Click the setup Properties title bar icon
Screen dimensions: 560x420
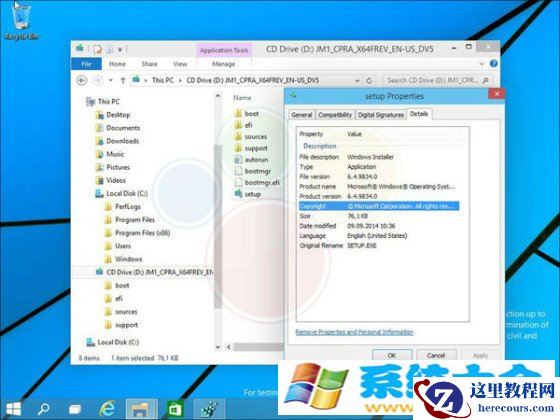(x=294, y=95)
